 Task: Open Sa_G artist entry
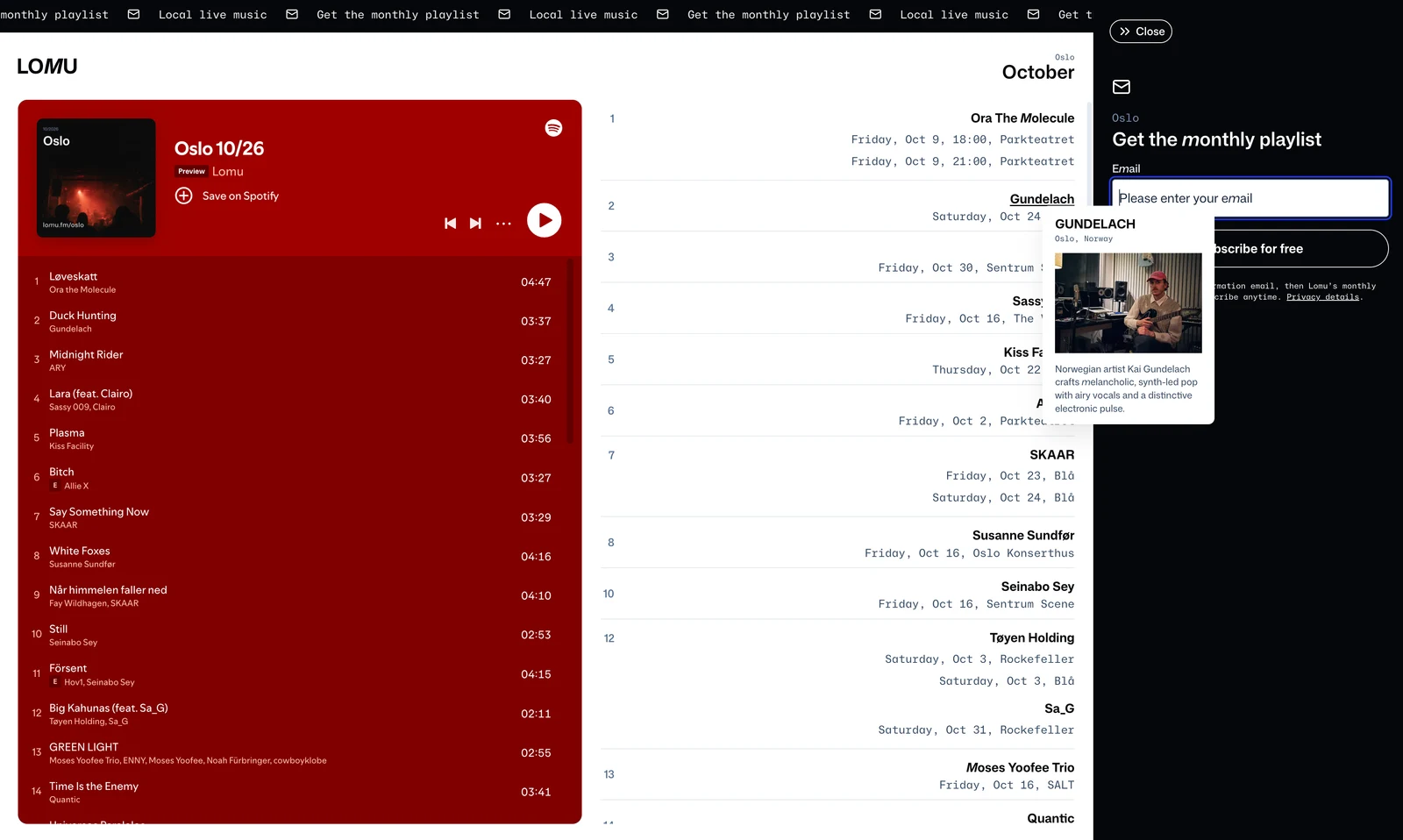[1058, 708]
